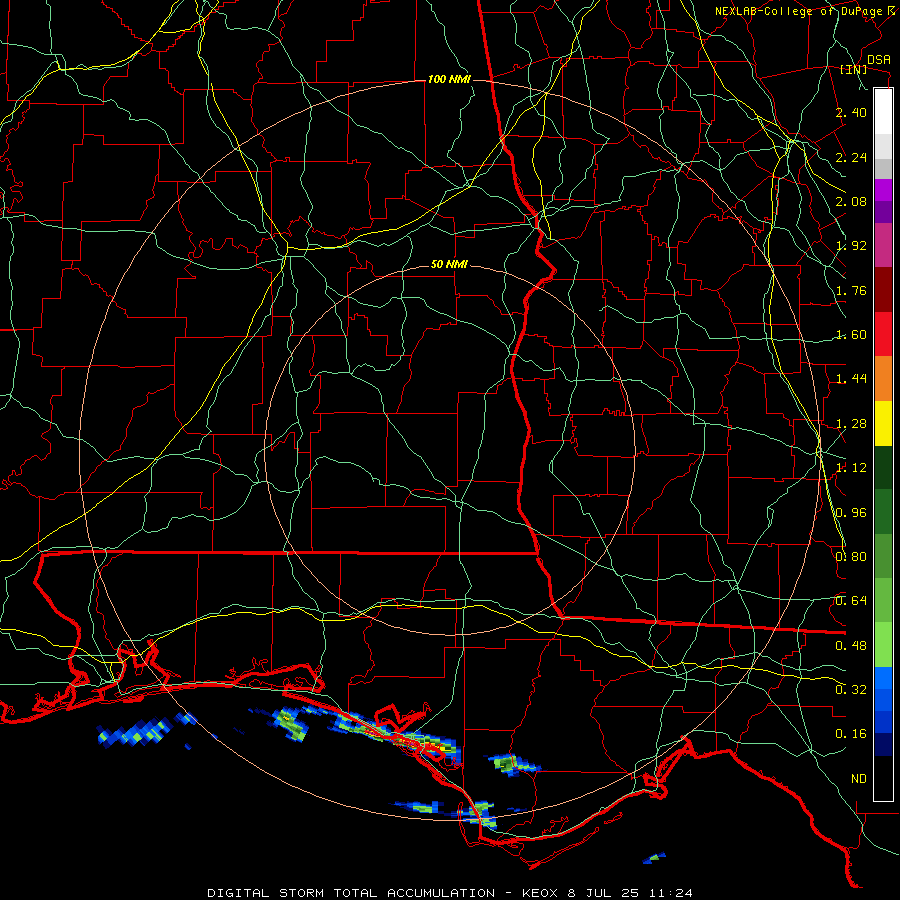
Task: Click the offshore rain echo cluster at far left
Action: [136, 732]
